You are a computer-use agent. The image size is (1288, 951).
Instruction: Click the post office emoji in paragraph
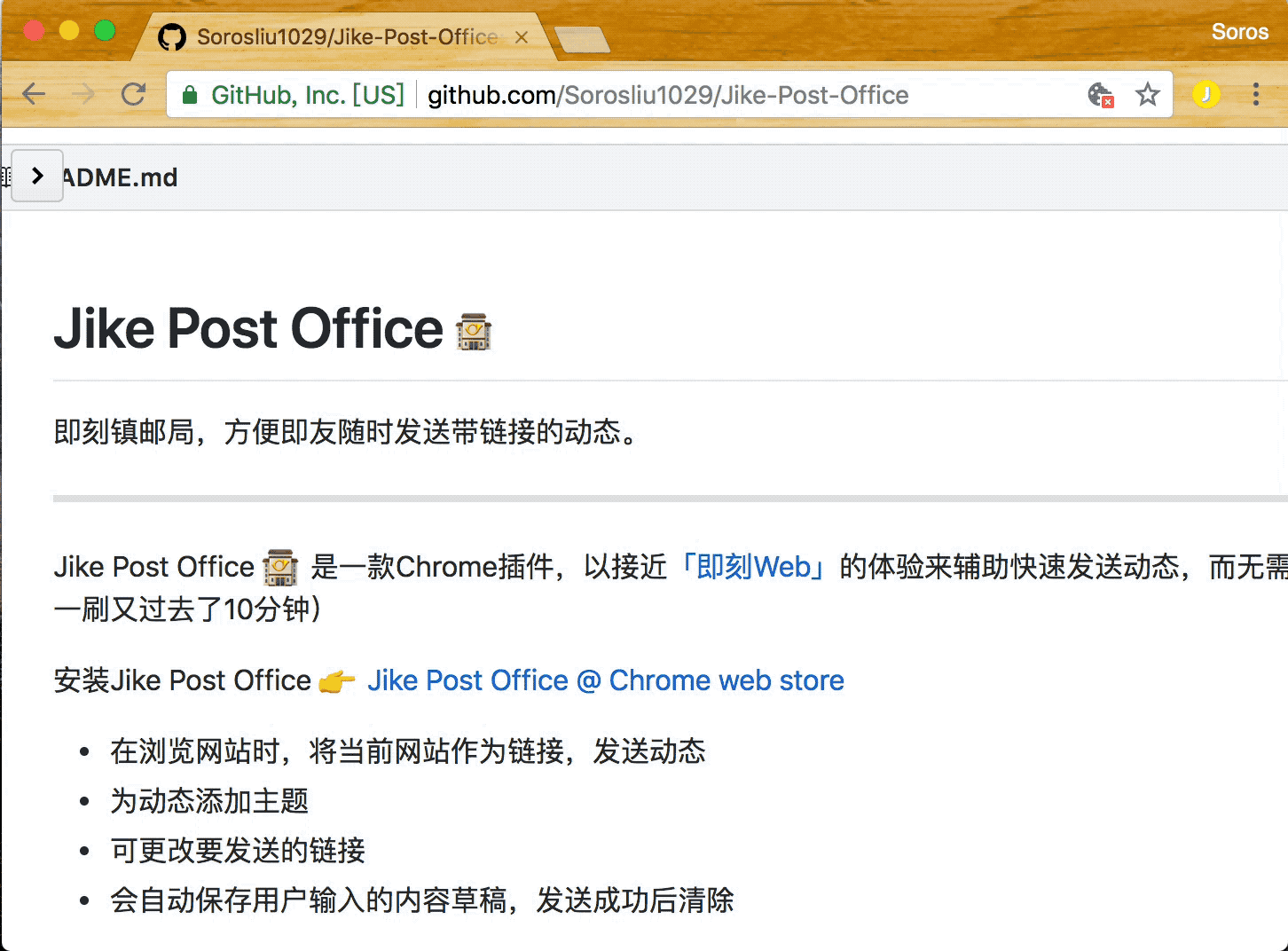(x=280, y=568)
